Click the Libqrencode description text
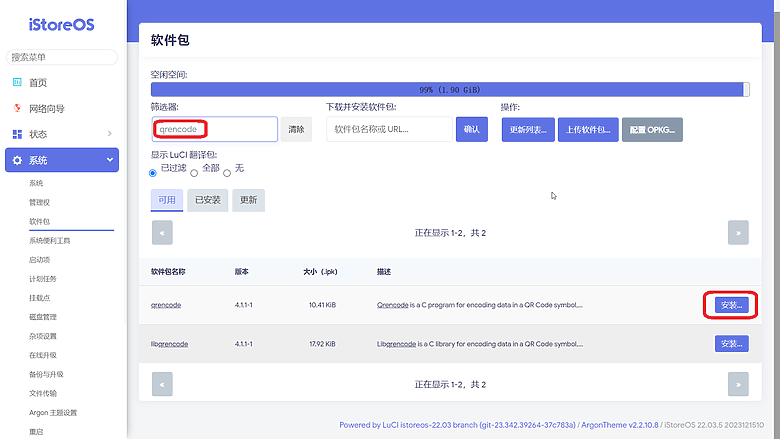 [480, 344]
